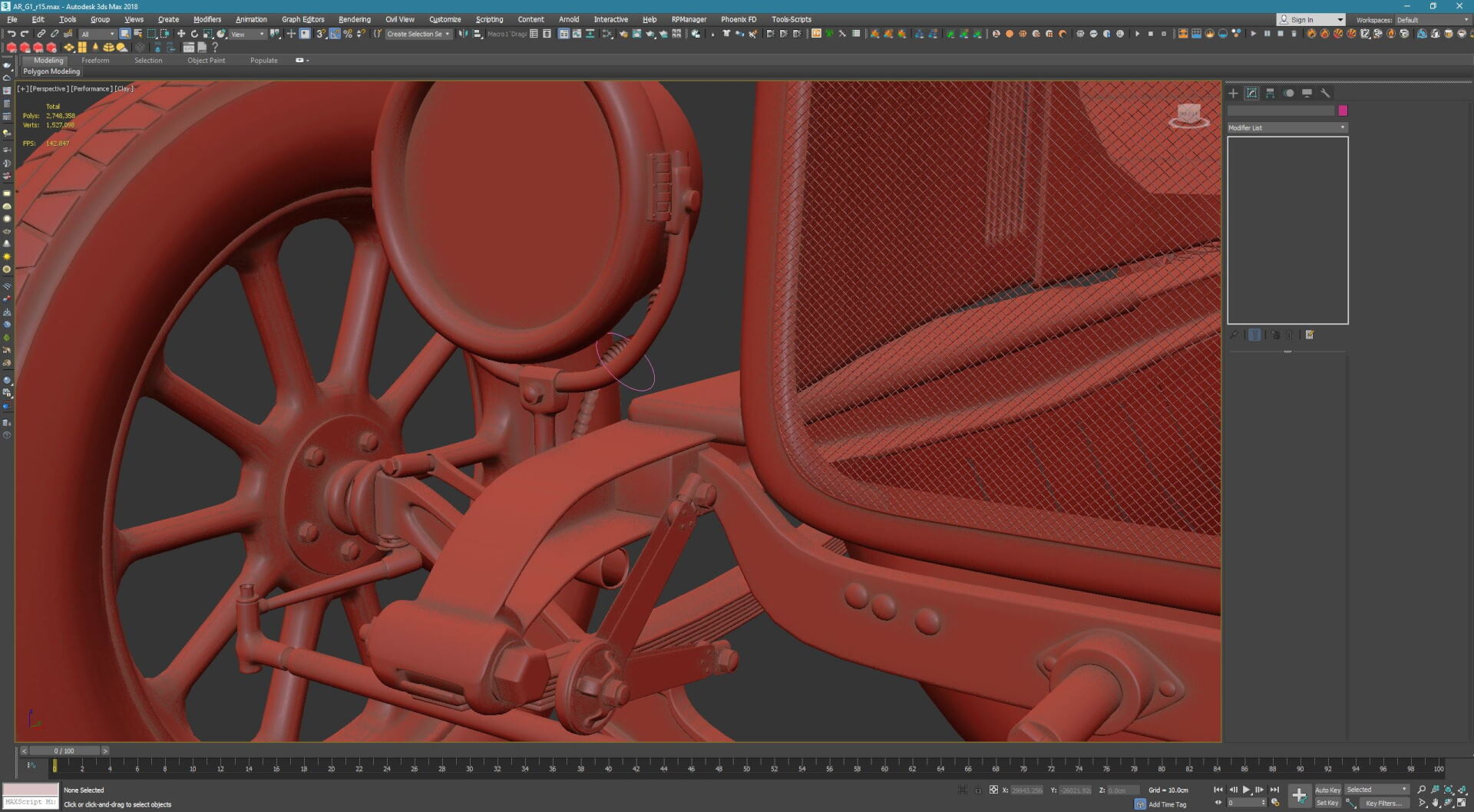Click Maximize Viewport Toggle icon
1474x812 pixels.
1462,804
